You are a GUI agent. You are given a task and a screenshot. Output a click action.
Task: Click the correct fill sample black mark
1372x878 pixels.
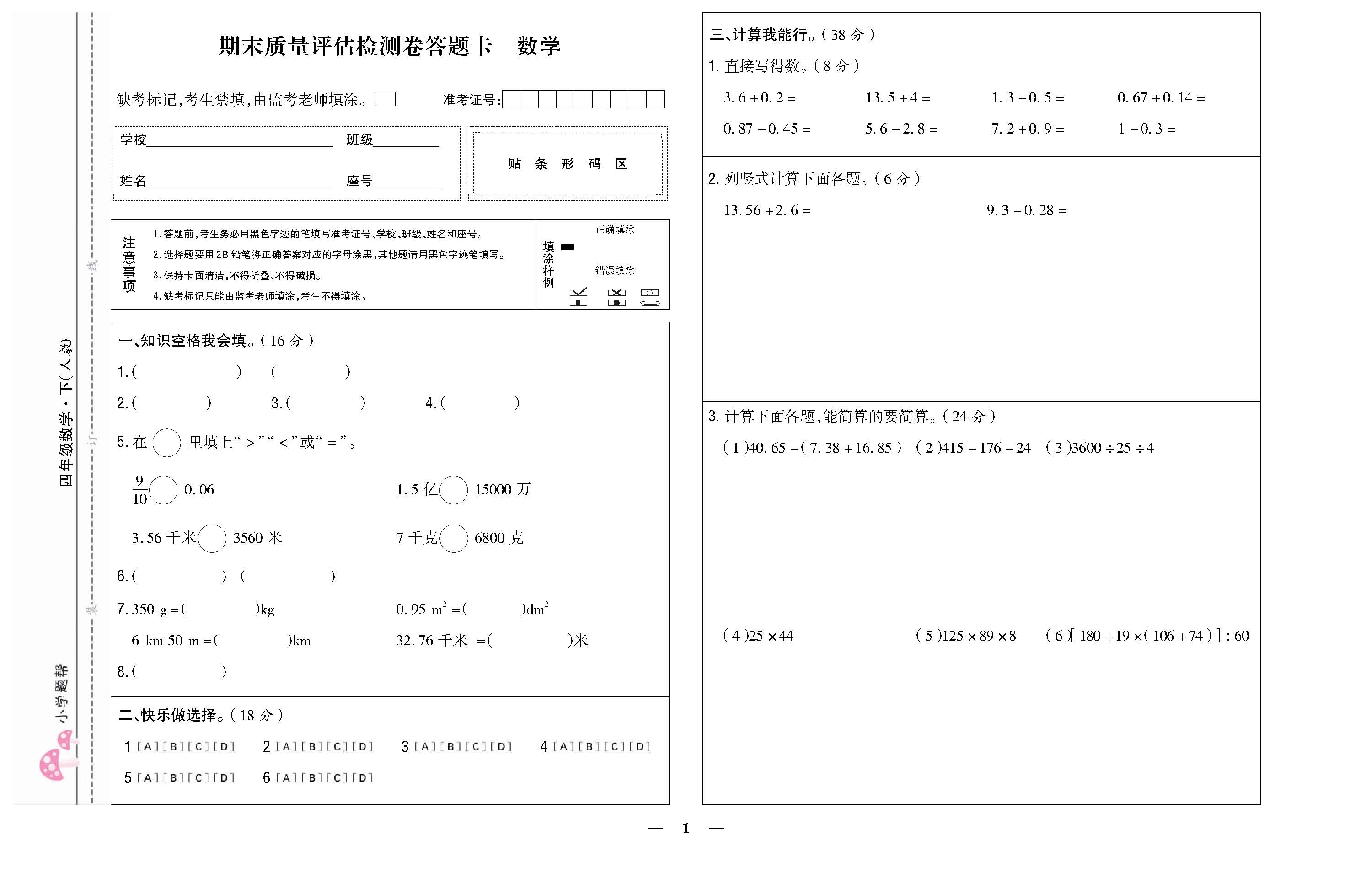coord(568,247)
